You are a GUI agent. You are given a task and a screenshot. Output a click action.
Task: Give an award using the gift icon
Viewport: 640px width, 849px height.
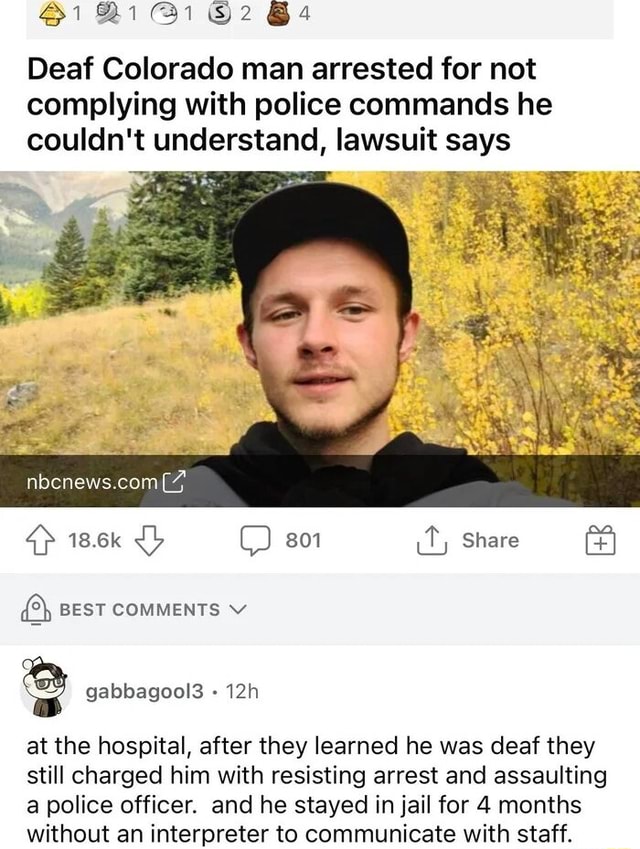(600, 540)
